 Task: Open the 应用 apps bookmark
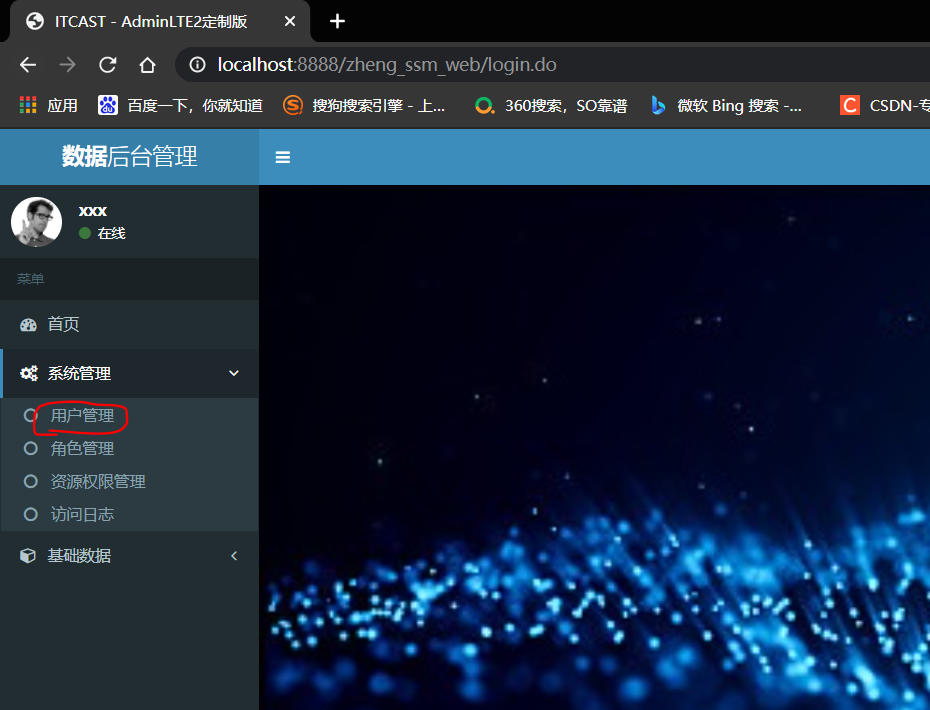click(49, 106)
